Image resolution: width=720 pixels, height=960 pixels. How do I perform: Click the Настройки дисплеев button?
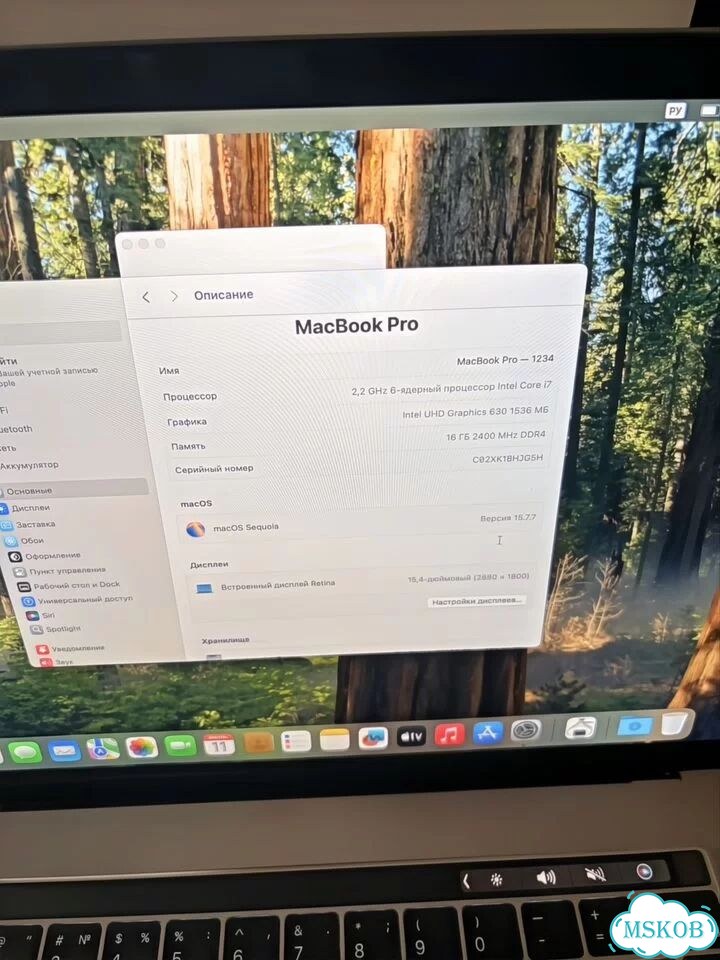tap(476, 601)
